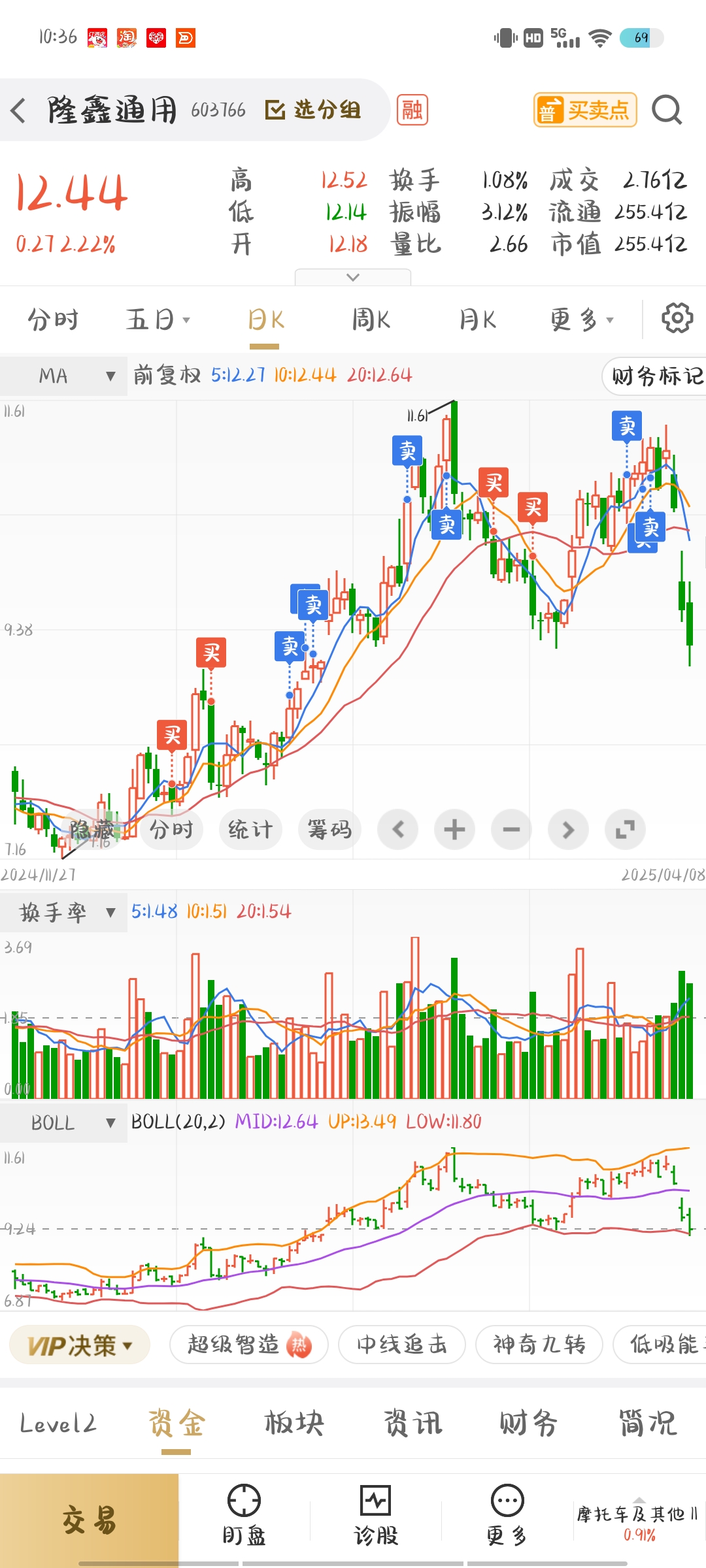Select the 低吸能 chip
This screenshot has height=1568, width=706.
[x=660, y=1345]
